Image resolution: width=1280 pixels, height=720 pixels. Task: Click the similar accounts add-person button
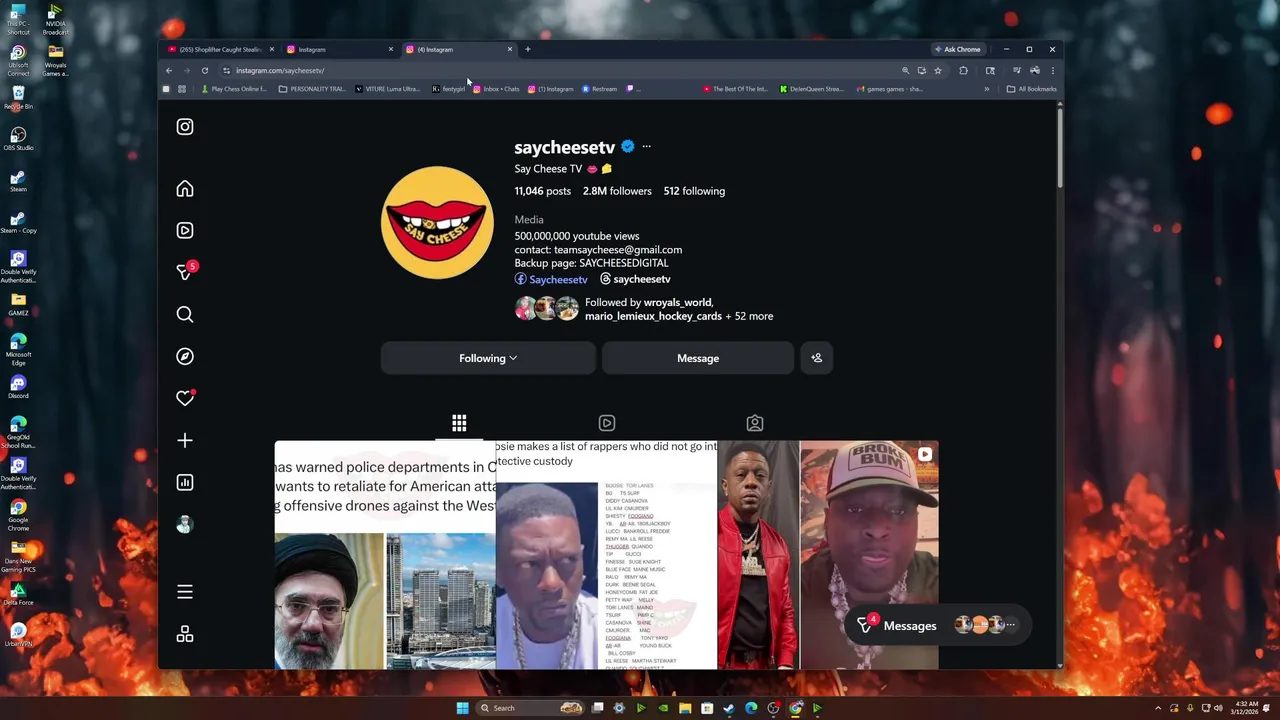(x=817, y=358)
